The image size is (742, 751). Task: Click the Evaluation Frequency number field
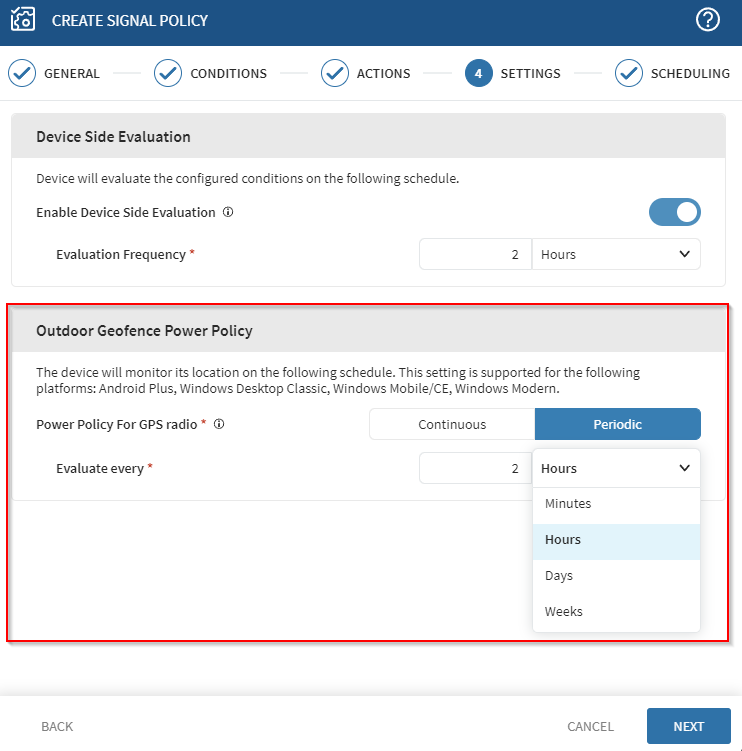click(475, 254)
